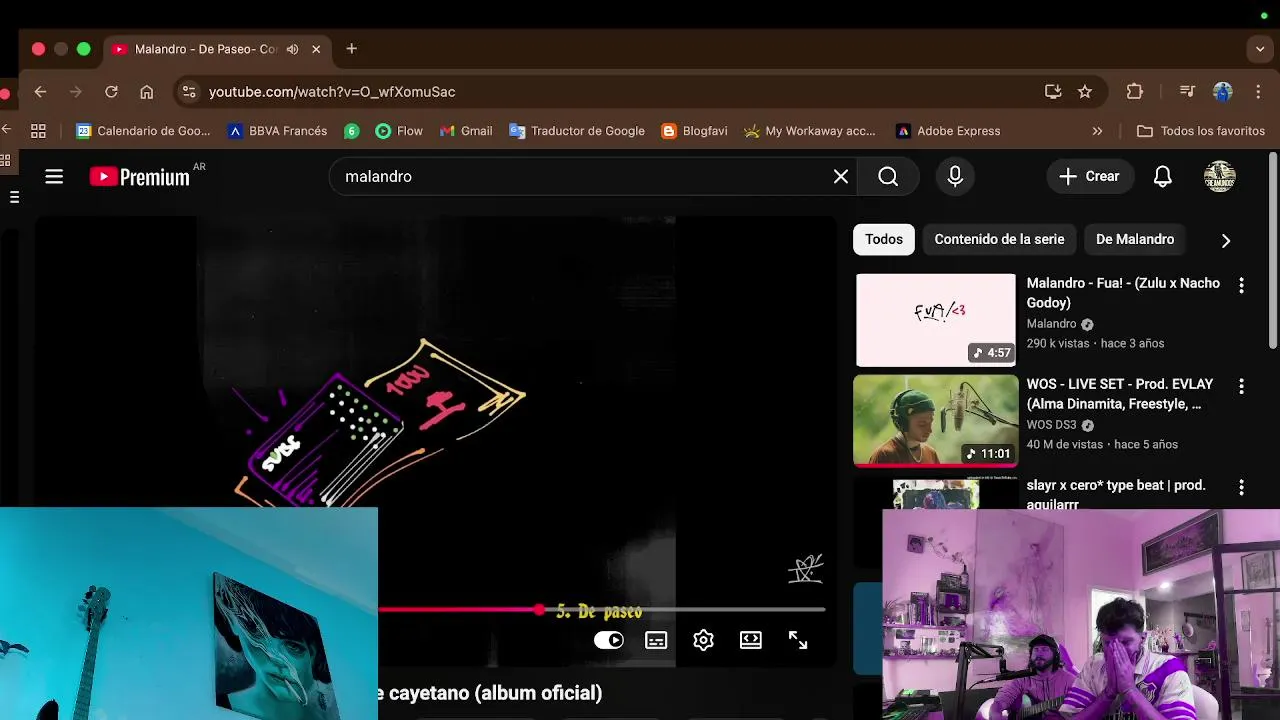The image size is (1280, 720).
Task: Go to WOS DS3 channel name
Action: (x=1051, y=425)
